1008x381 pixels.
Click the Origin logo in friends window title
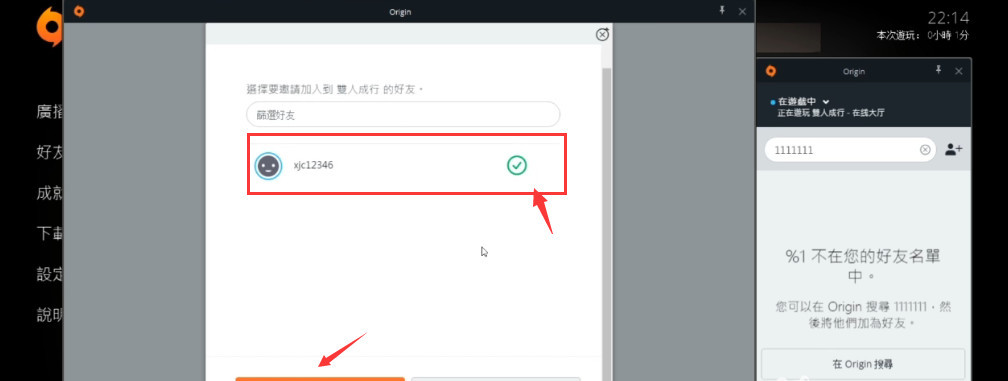tap(771, 71)
